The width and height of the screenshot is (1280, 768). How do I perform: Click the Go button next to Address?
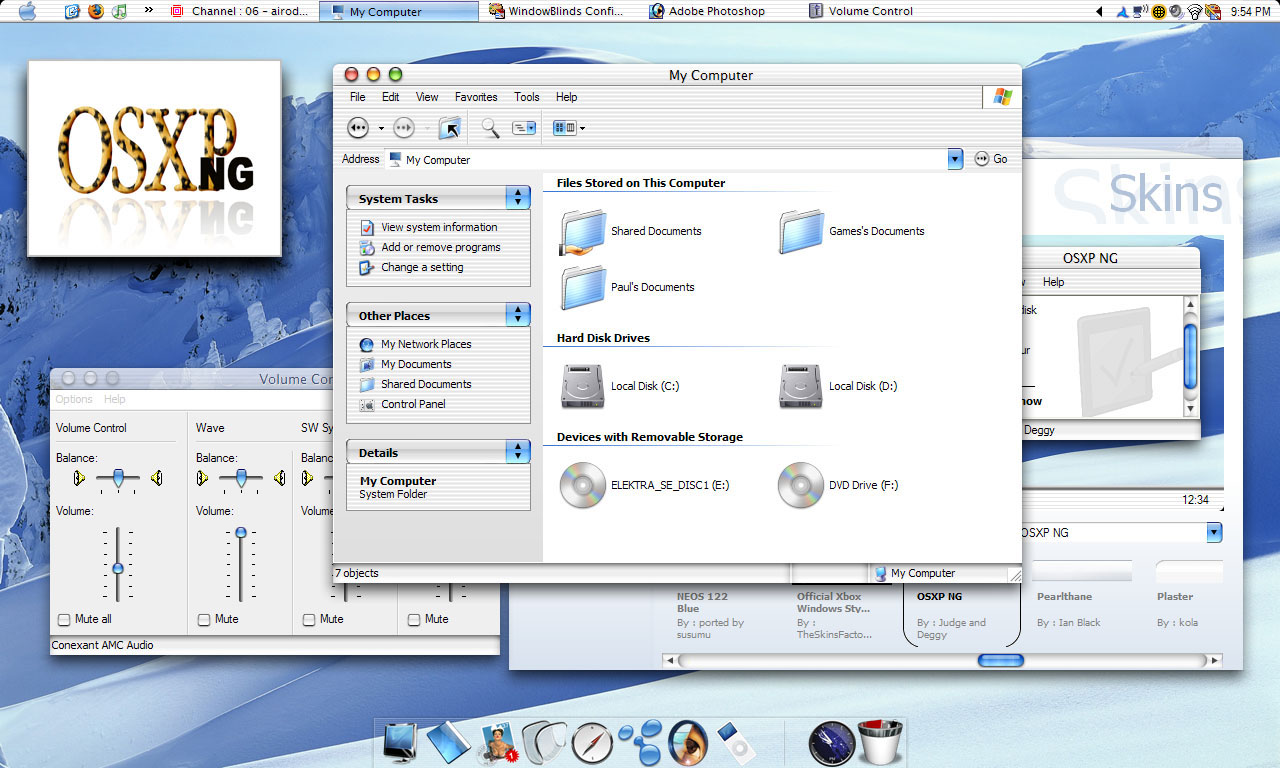pyautogui.click(x=991, y=159)
